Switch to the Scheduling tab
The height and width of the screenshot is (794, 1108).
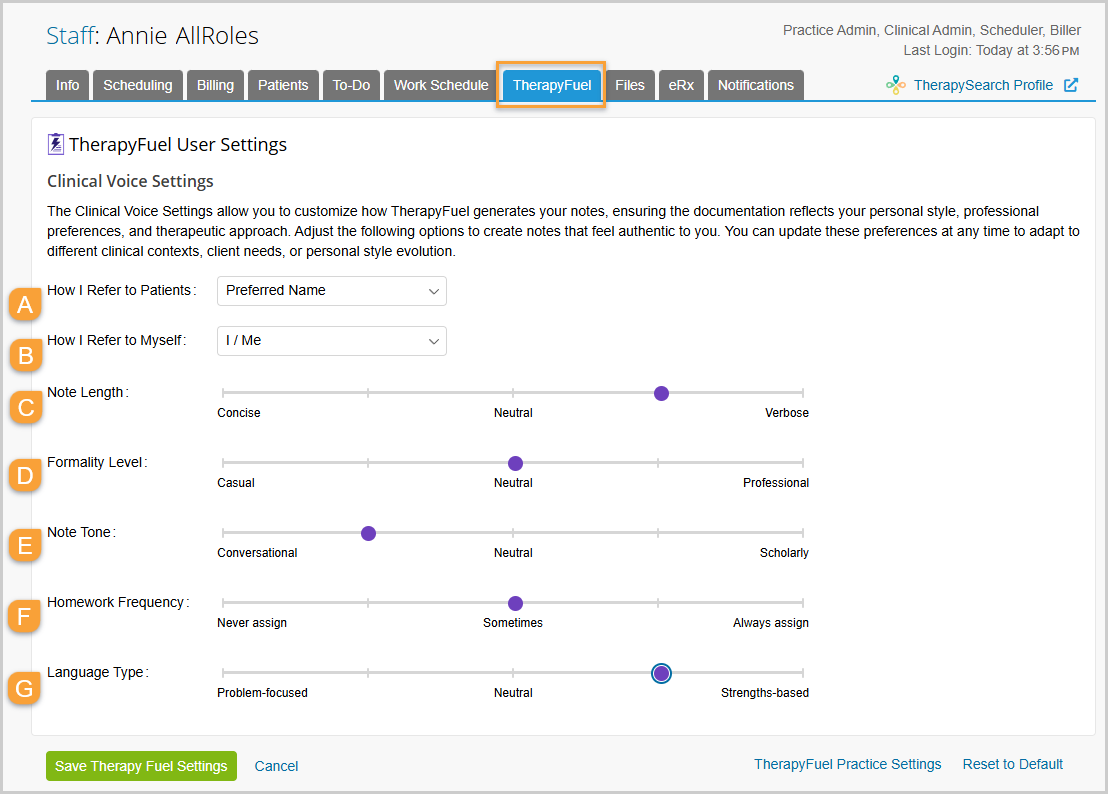point(138,85)
